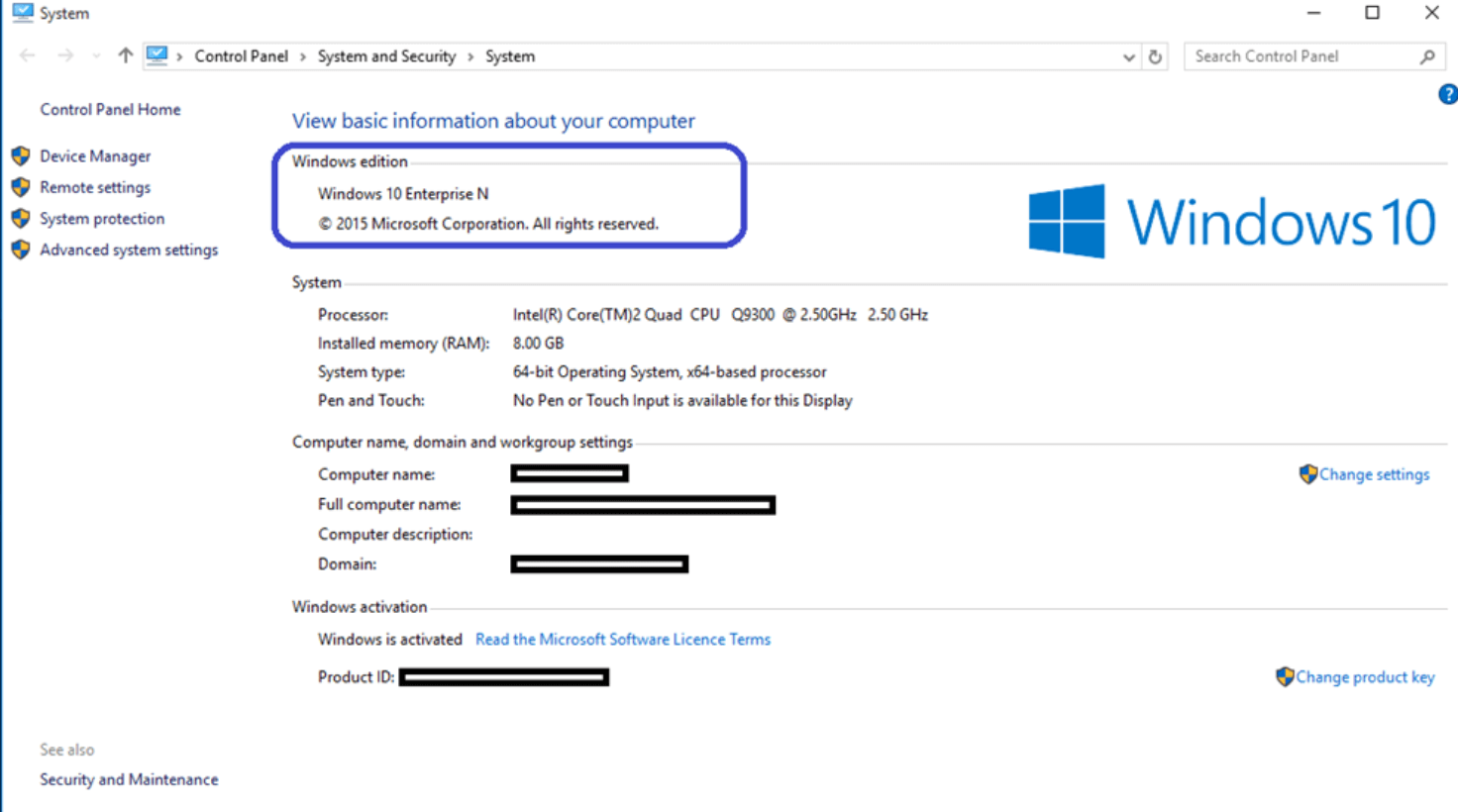Expand the chevron after Control Panel breadcrumb
Viewport: 1458px width, 812px height.
click(303, 57)
